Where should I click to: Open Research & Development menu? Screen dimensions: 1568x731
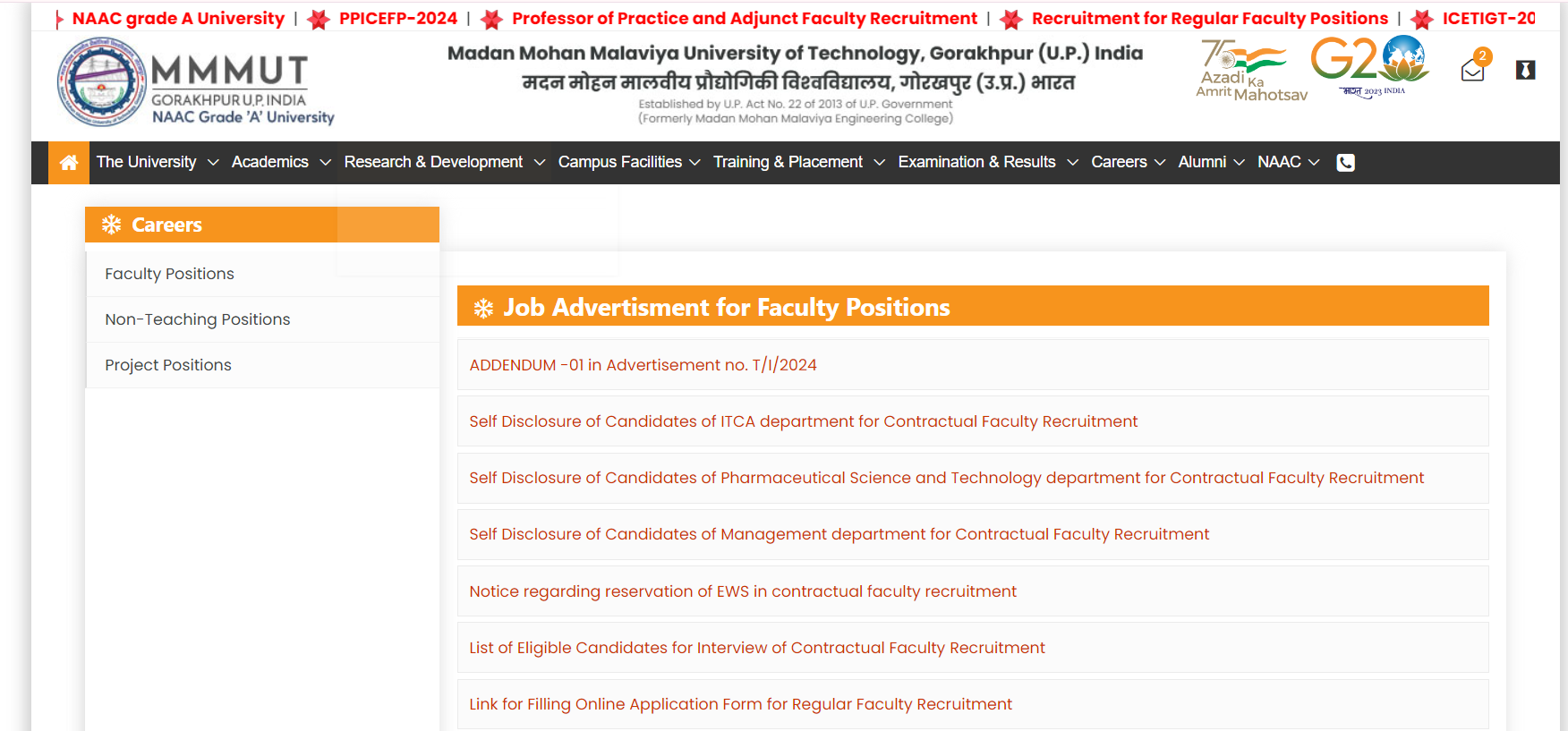tap(433, 162)
